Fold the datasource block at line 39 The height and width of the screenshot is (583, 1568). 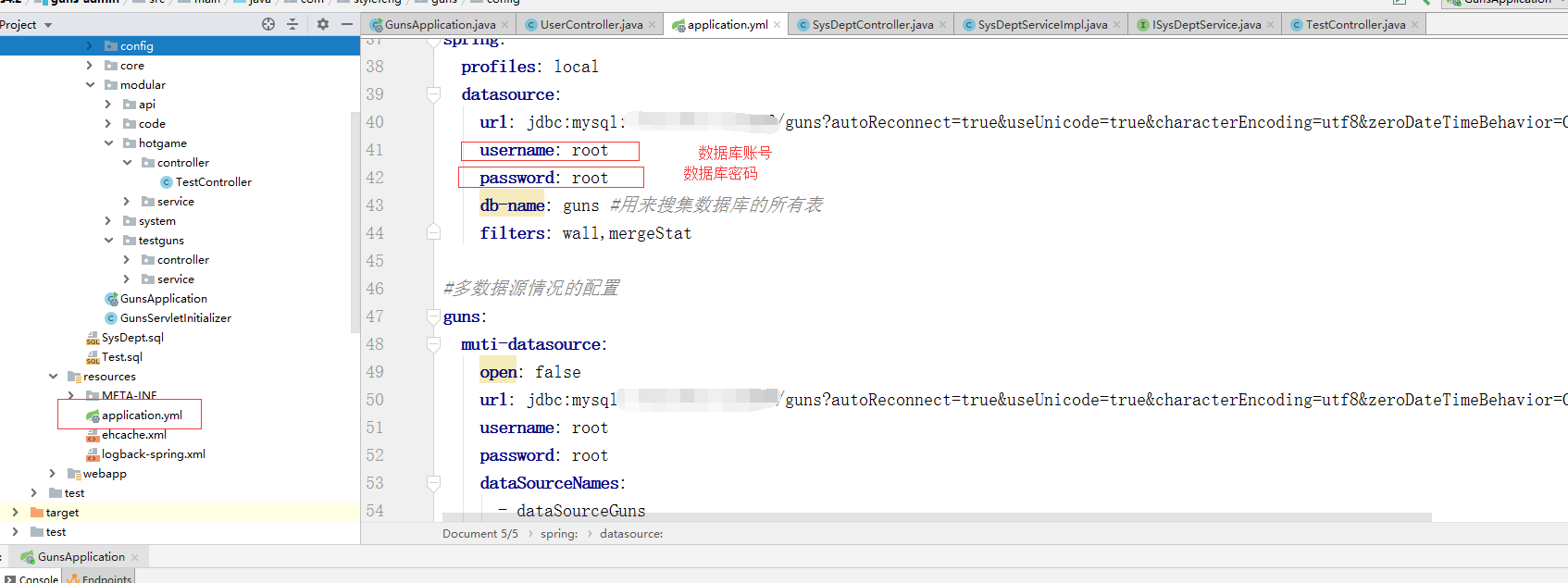[433, 94]
